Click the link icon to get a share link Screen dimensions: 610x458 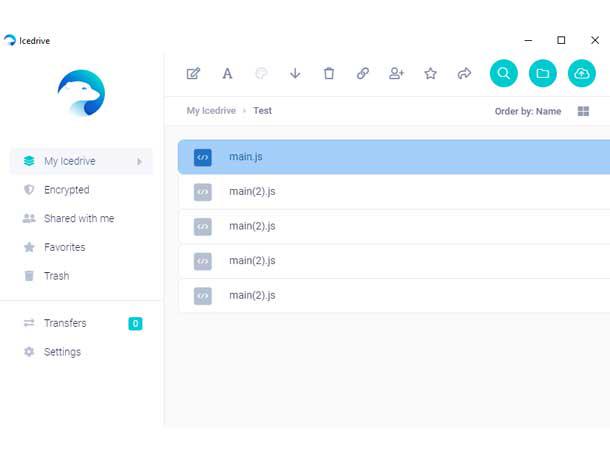pyautogui.click(x=363, y=73)
